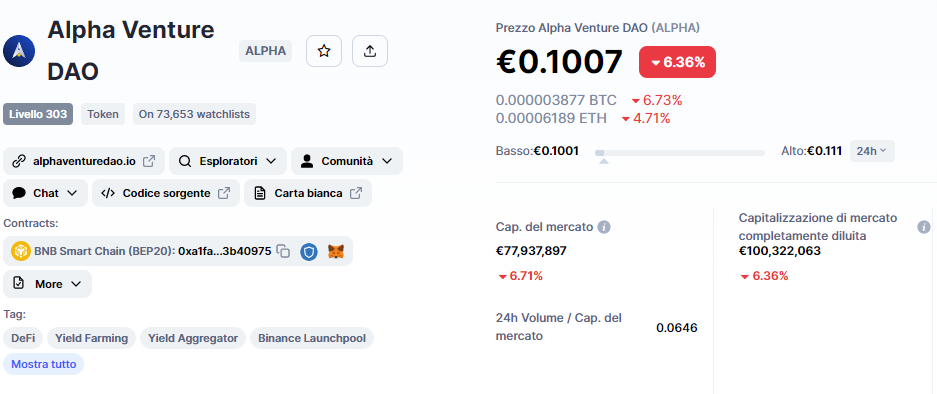Copy the BNB Smart Chain contract address
937x394 pixels.
click(283, 251)
